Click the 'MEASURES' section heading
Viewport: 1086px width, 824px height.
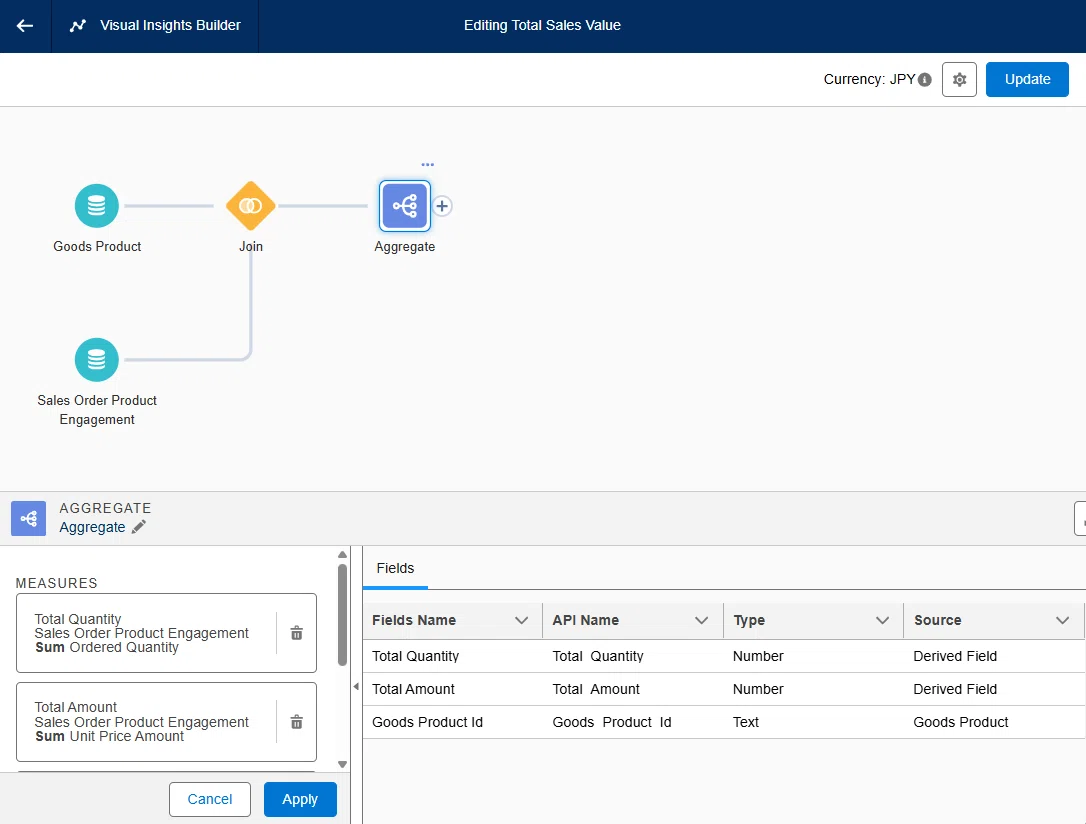(57, 583)
